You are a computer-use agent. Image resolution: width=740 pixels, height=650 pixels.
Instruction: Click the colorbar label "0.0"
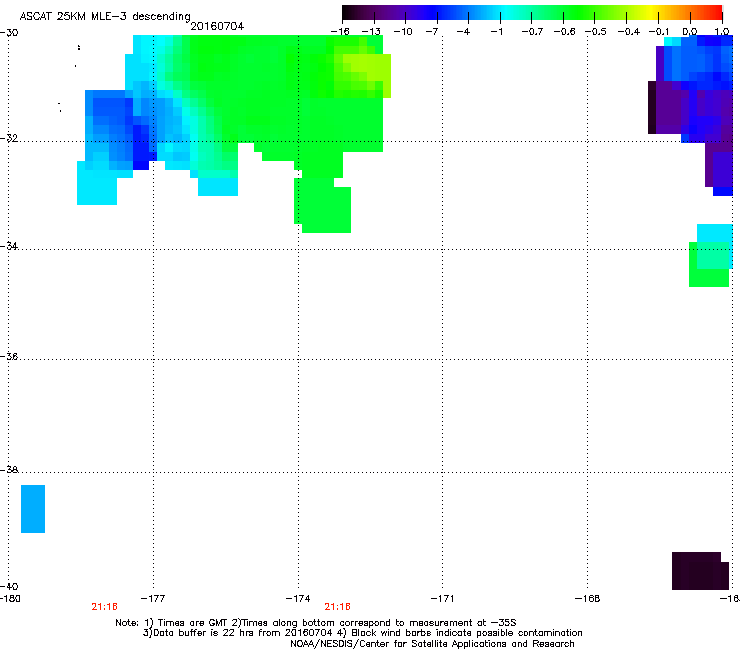tap(690, 32)
